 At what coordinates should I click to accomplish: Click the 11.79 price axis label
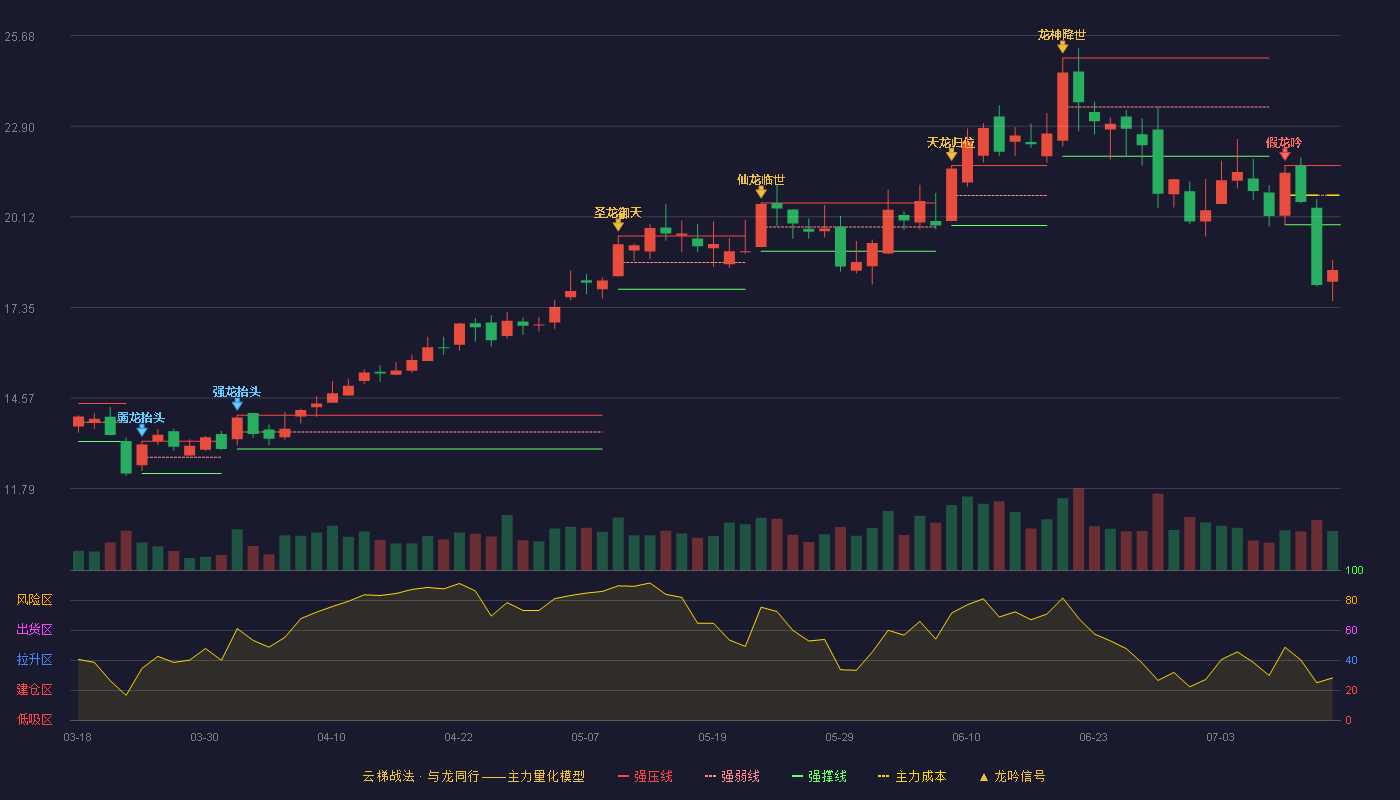[19, 490]
